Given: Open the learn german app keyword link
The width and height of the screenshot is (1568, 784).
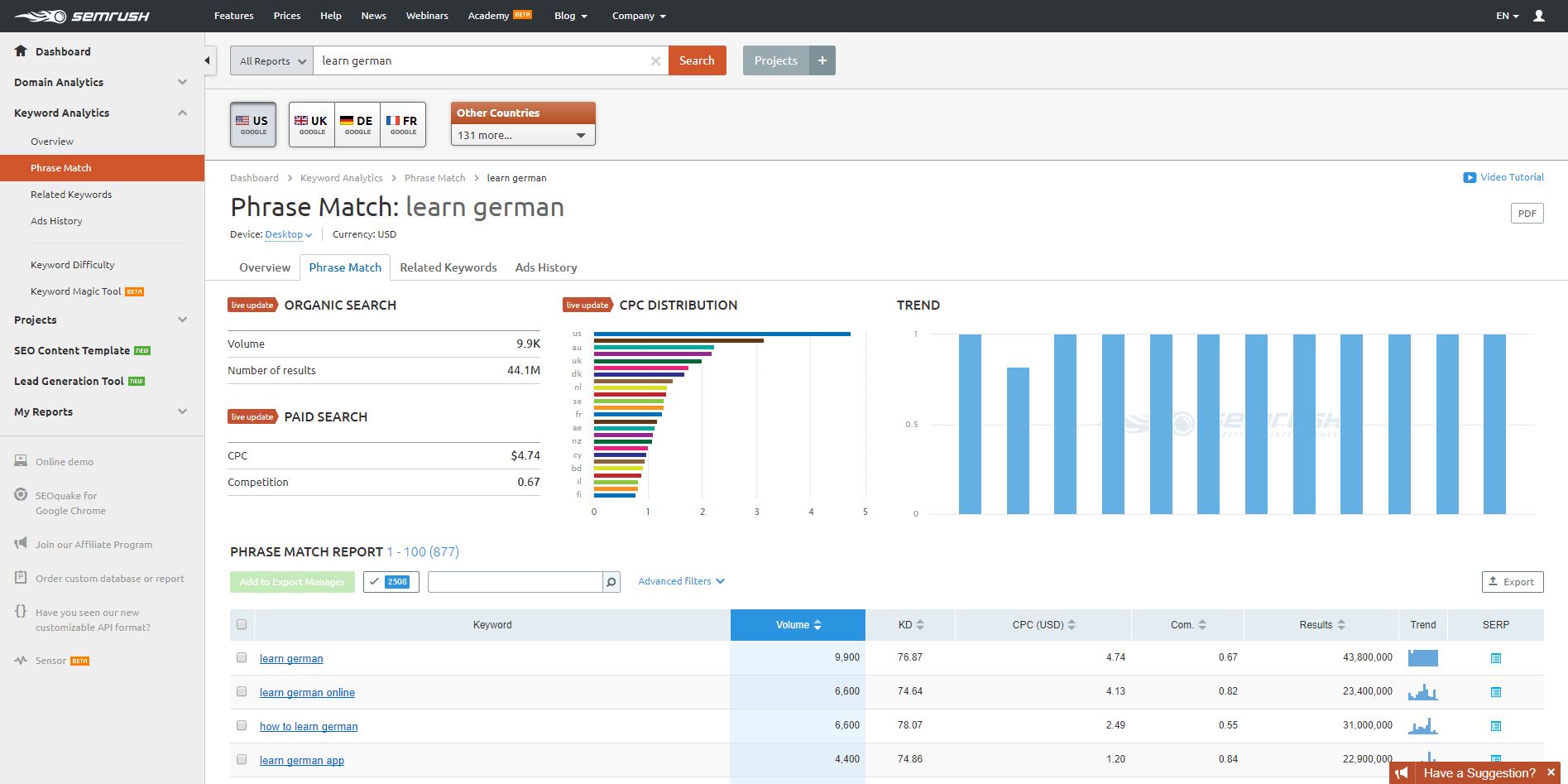Looking at the screenshot, I should (302, 760).
